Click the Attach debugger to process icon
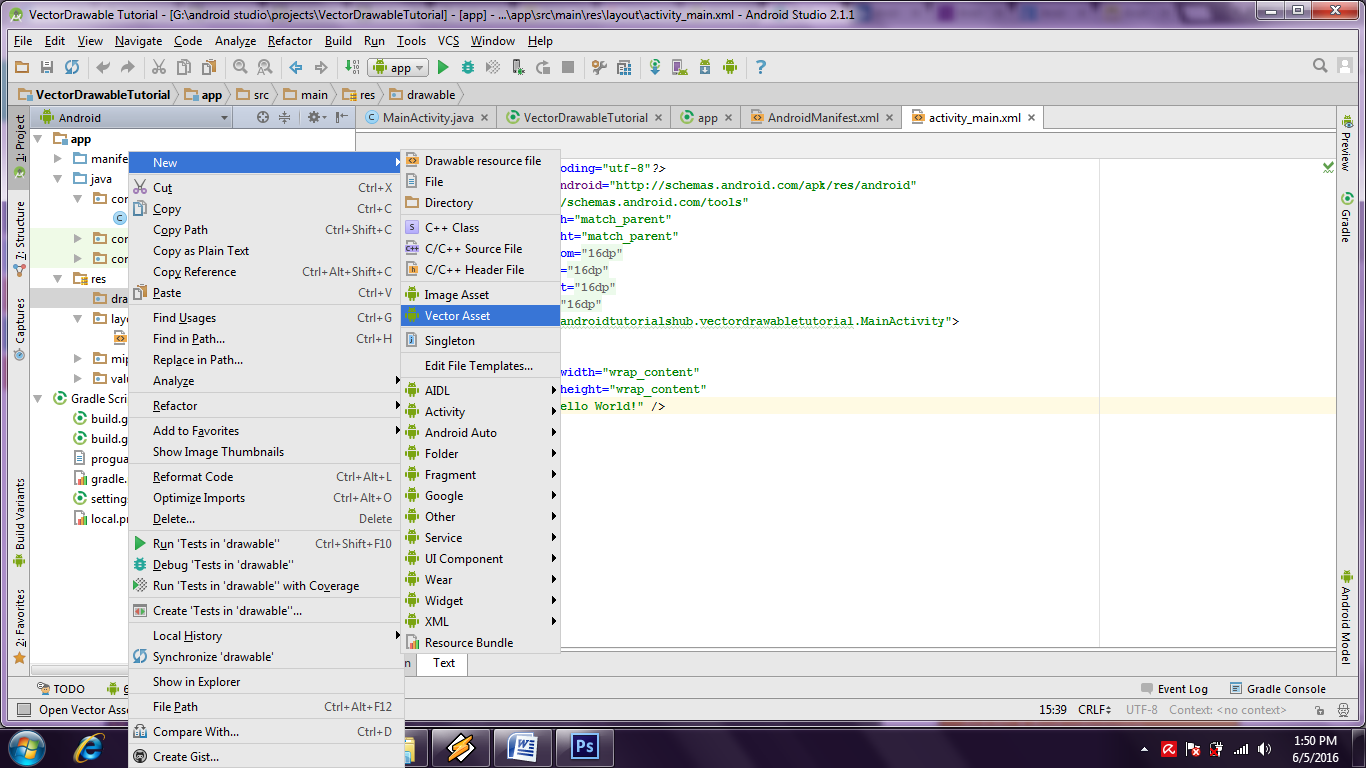Screen dimensions: 1366x768 tap(518, 67)
